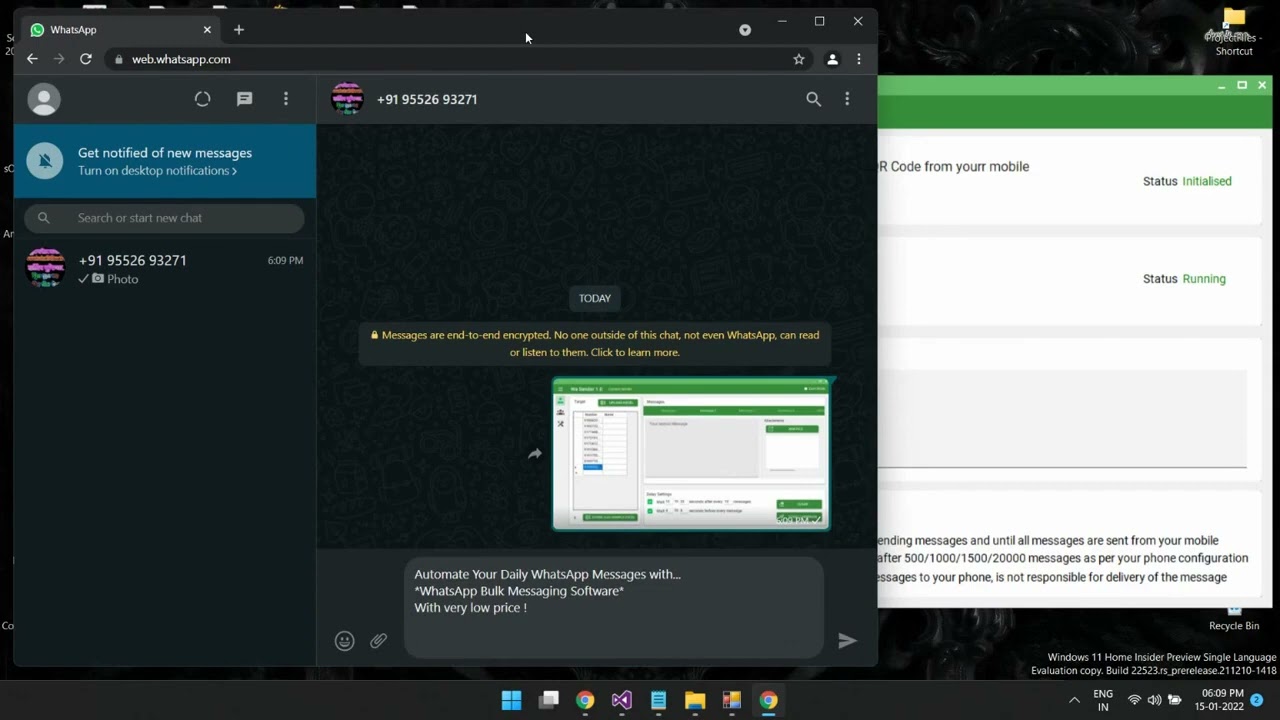The image size is (1280, 720).
Task: Click the 6:09 PM chat timestamp
Action: tap(285, 260)
